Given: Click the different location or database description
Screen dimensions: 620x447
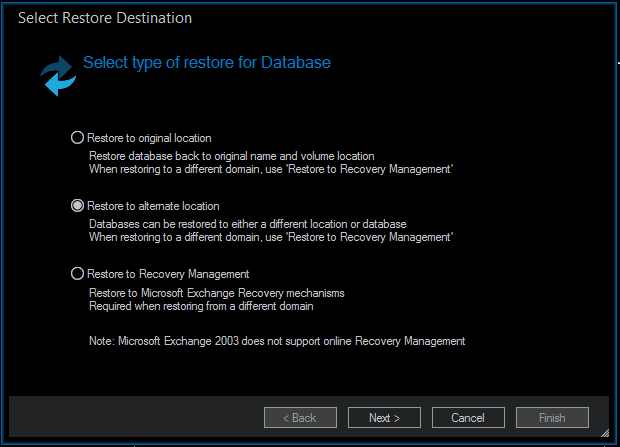Looking at the screenshot, I should tap(247, 224).
